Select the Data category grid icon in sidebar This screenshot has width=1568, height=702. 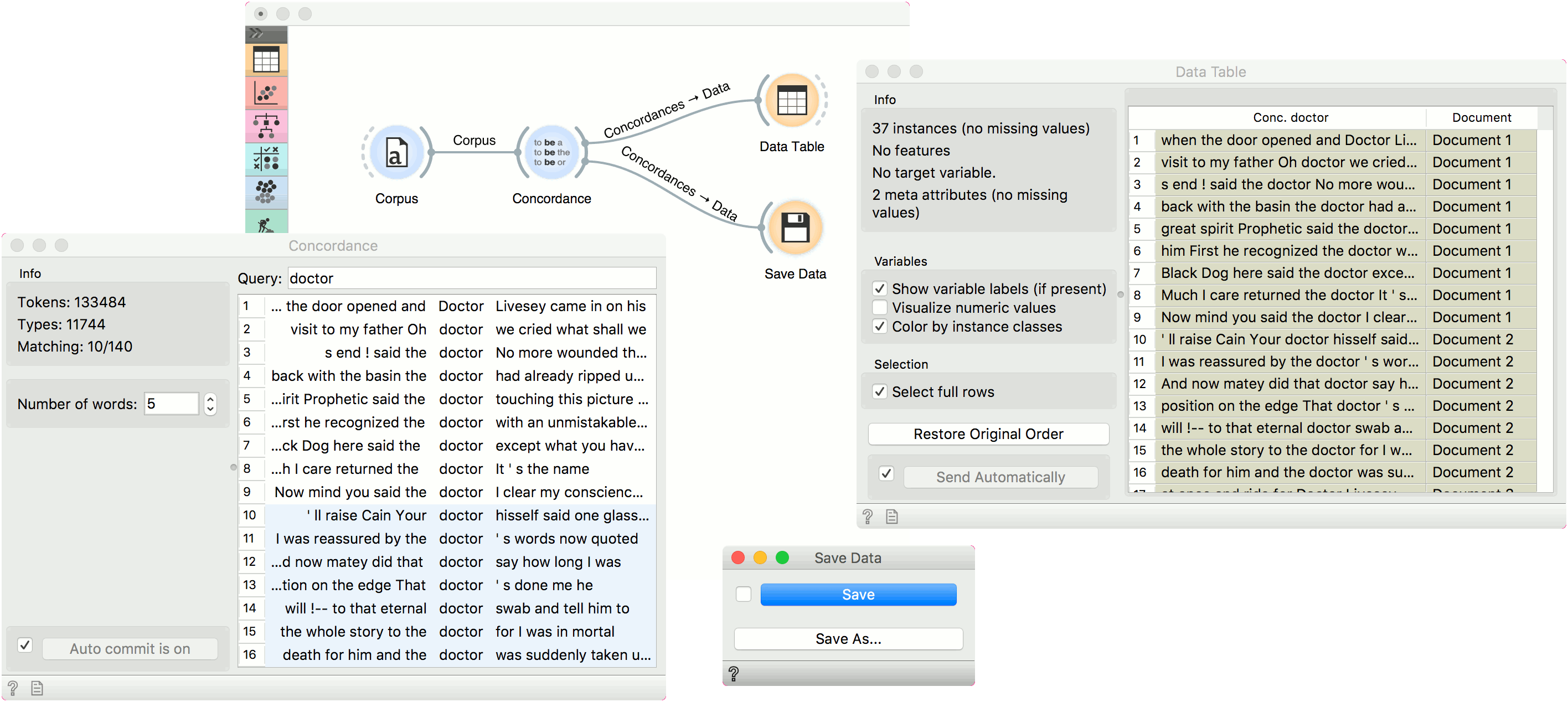point(266,60)
